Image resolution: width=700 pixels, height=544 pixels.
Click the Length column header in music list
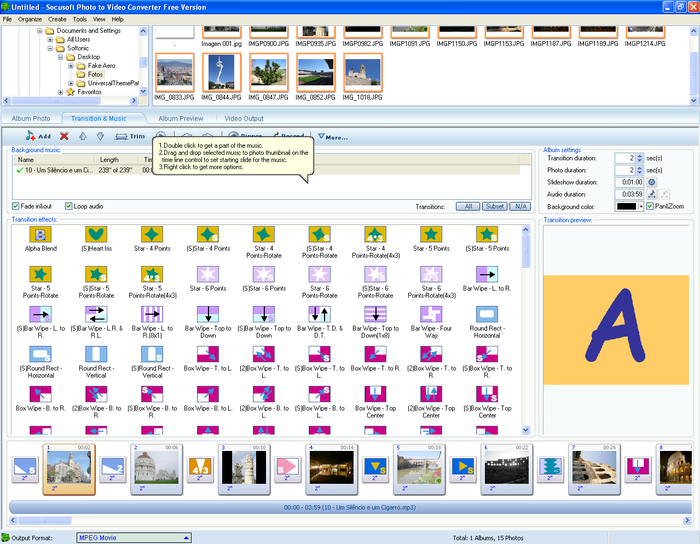117,159
